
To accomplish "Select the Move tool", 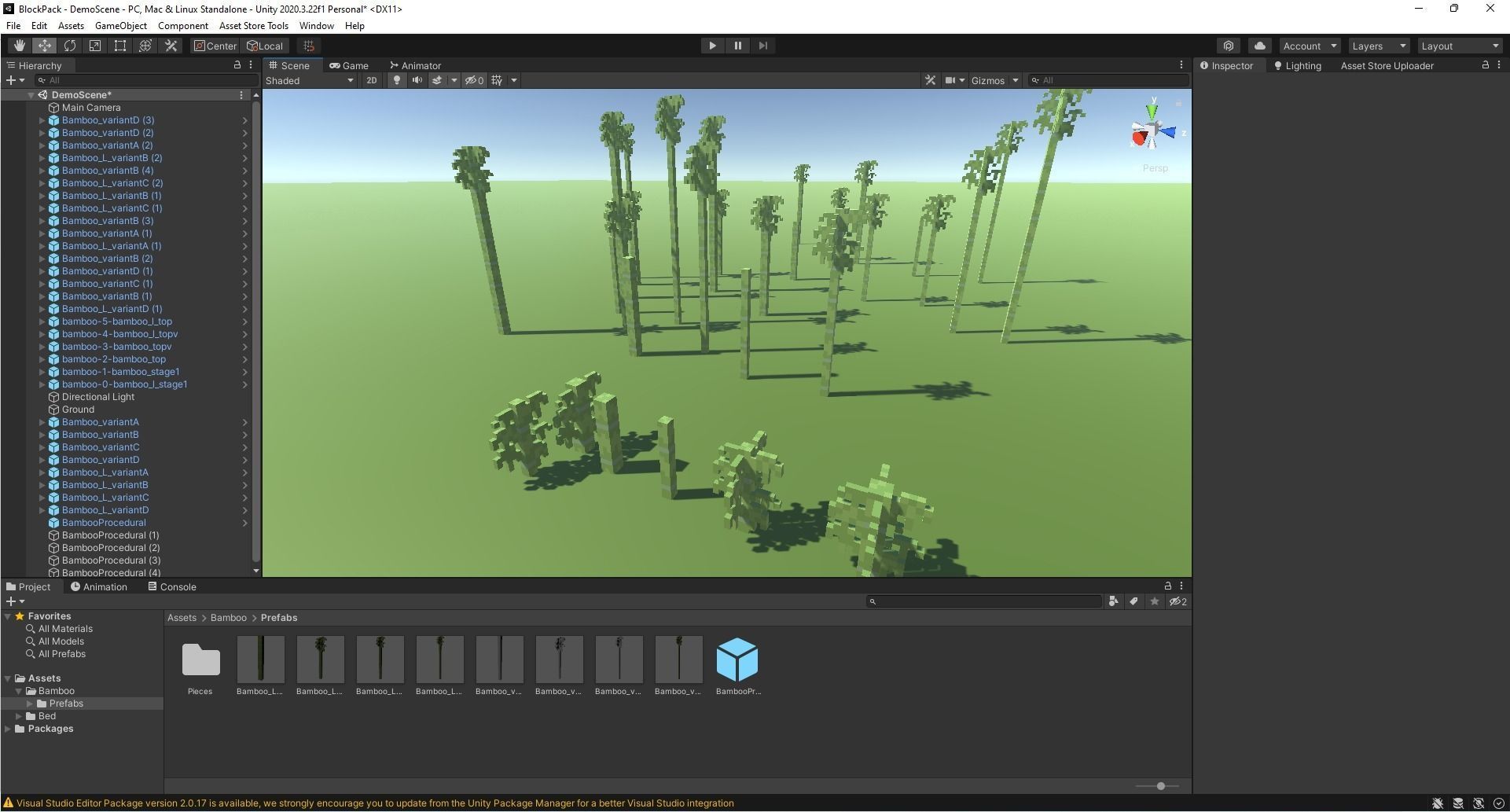I will click(x=45, y=46).
